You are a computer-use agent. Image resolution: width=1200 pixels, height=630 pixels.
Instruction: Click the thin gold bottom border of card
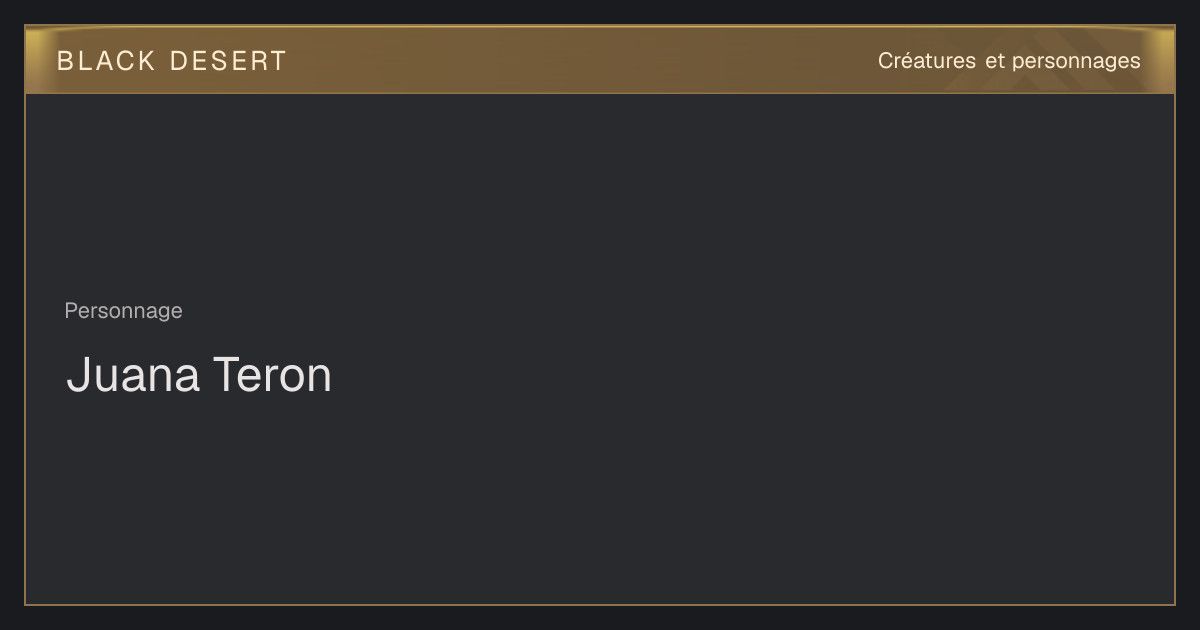point(600,605)
